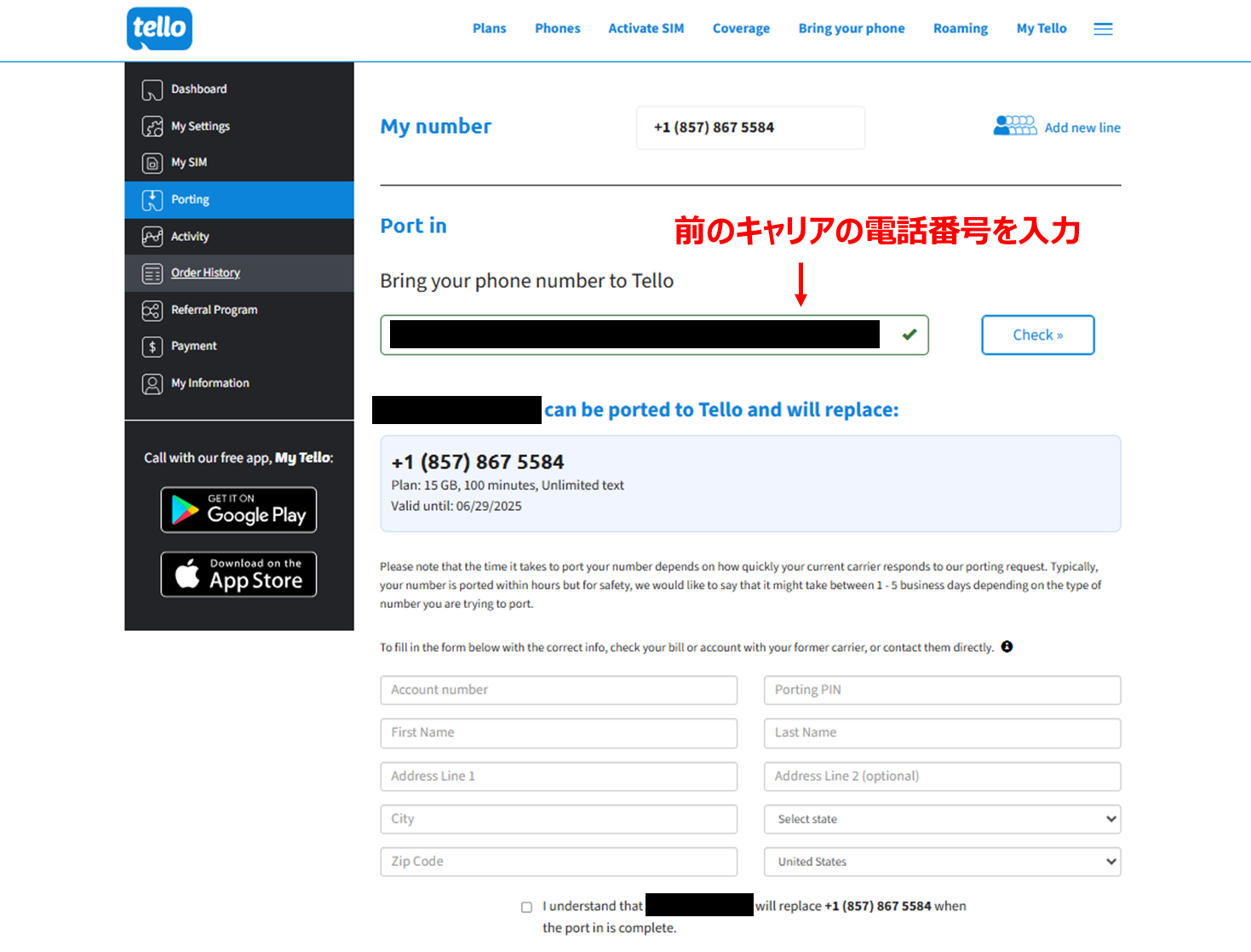Click the Payment dollar icon
This screenshot has height=952, width=1251.
coord(152,347)
